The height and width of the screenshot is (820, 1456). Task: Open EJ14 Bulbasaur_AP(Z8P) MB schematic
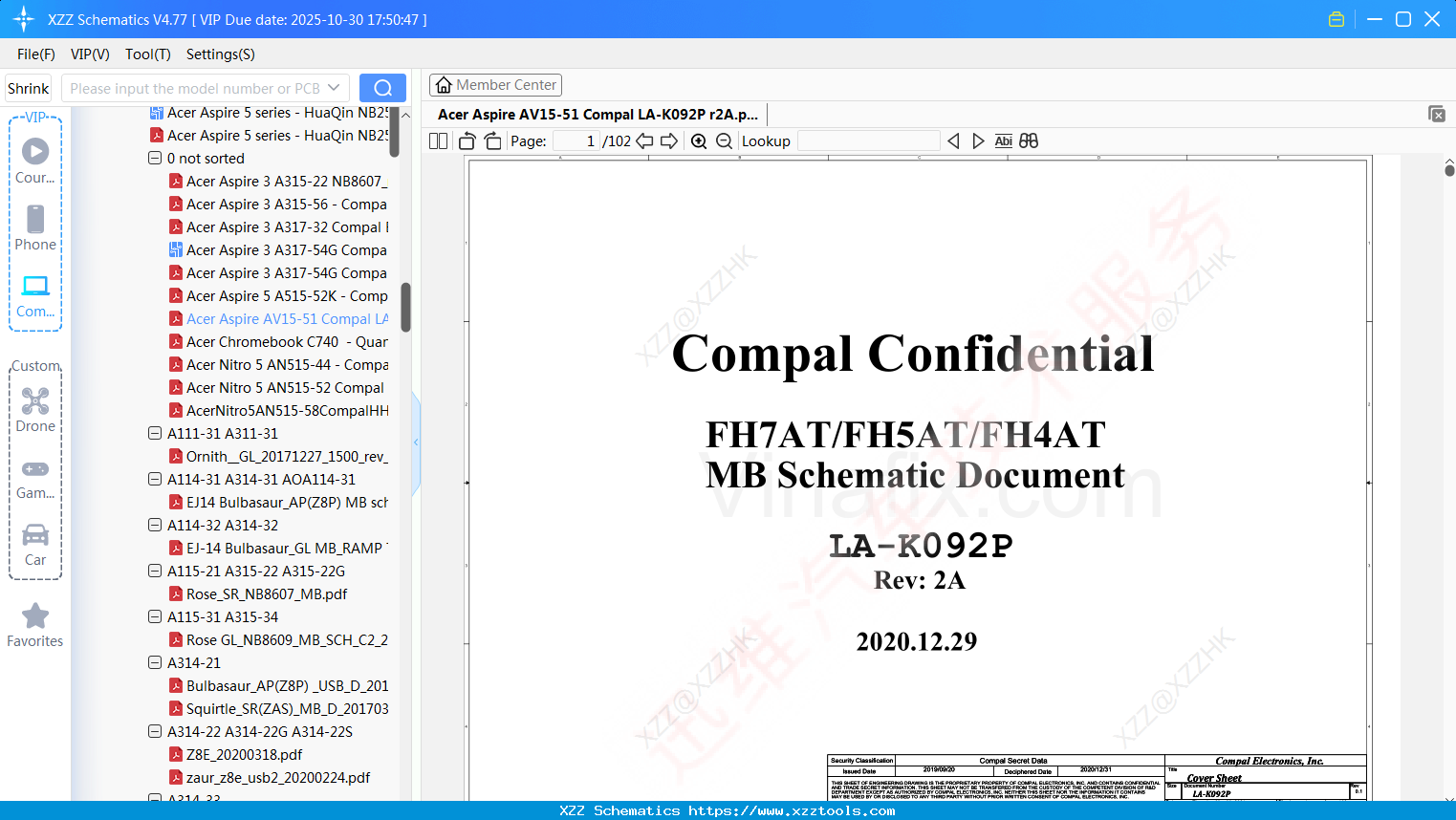(278, 503)
